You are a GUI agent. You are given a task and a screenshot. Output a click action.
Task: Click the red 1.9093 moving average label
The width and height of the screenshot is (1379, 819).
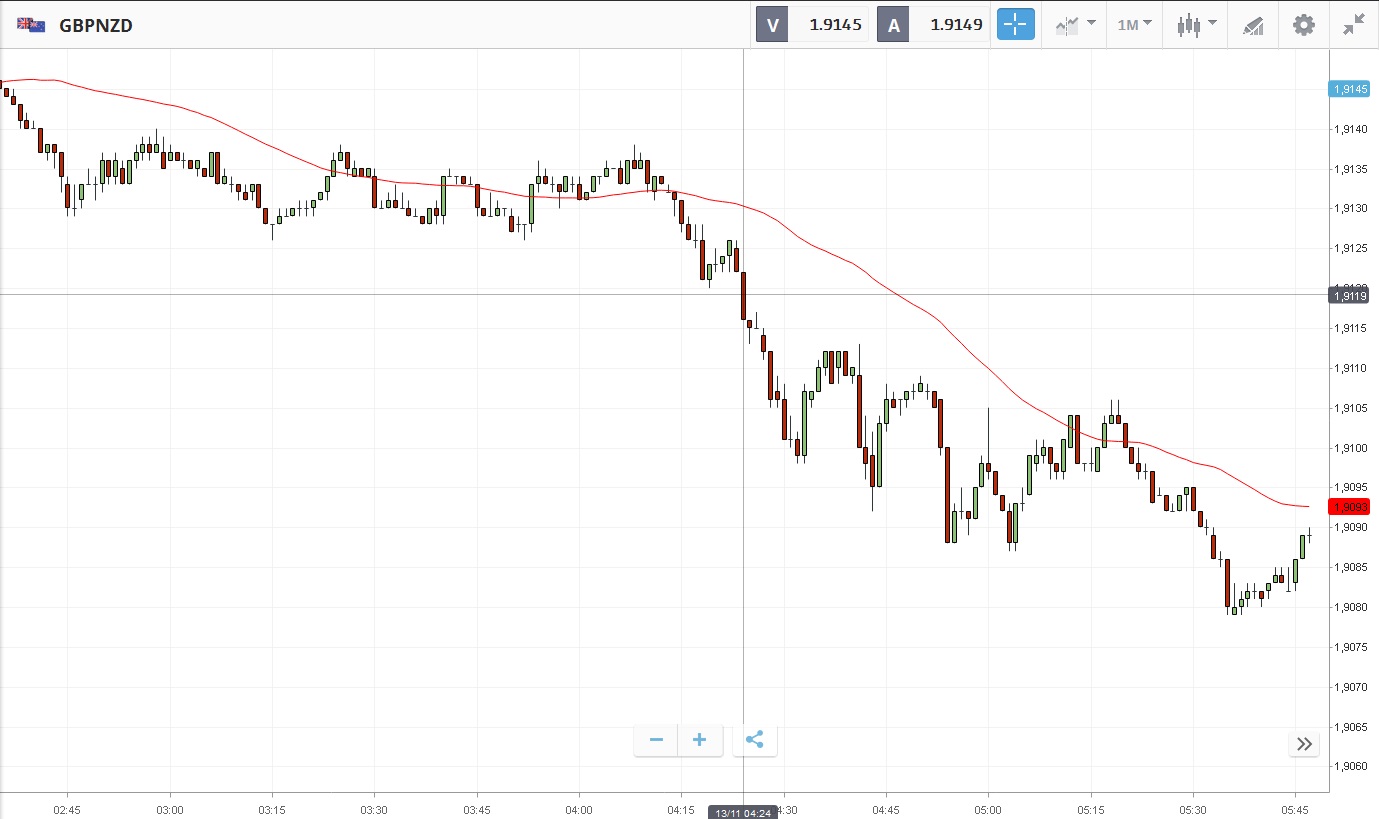[x=1348, y=506]
